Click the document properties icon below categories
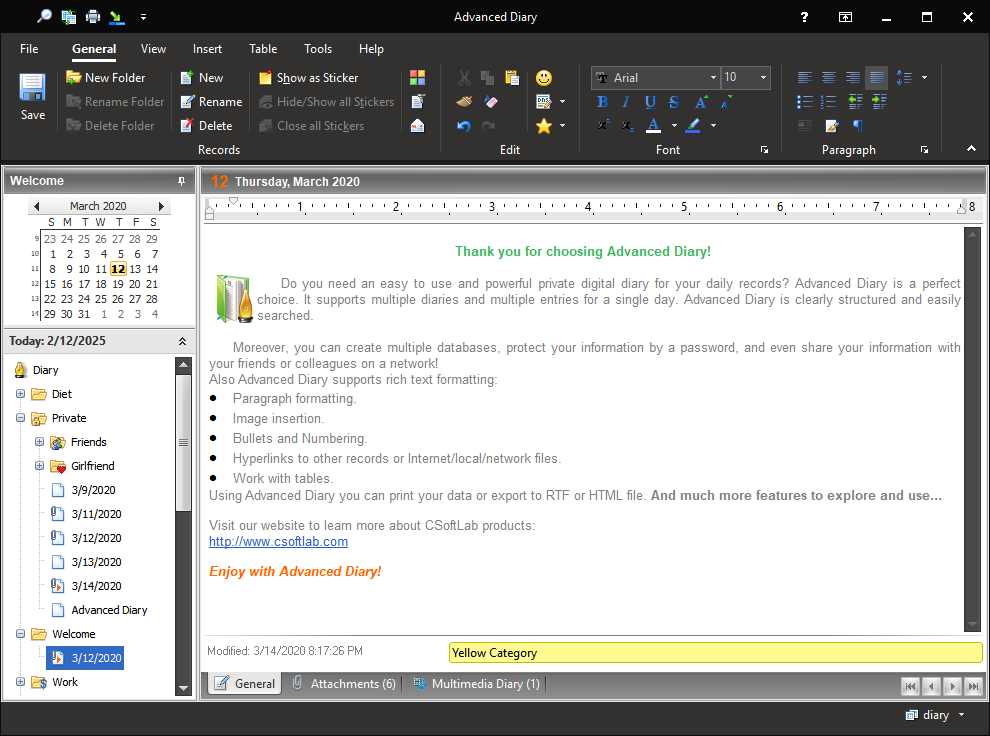Screen dimensions: 990x736 [x=417, y=102]
